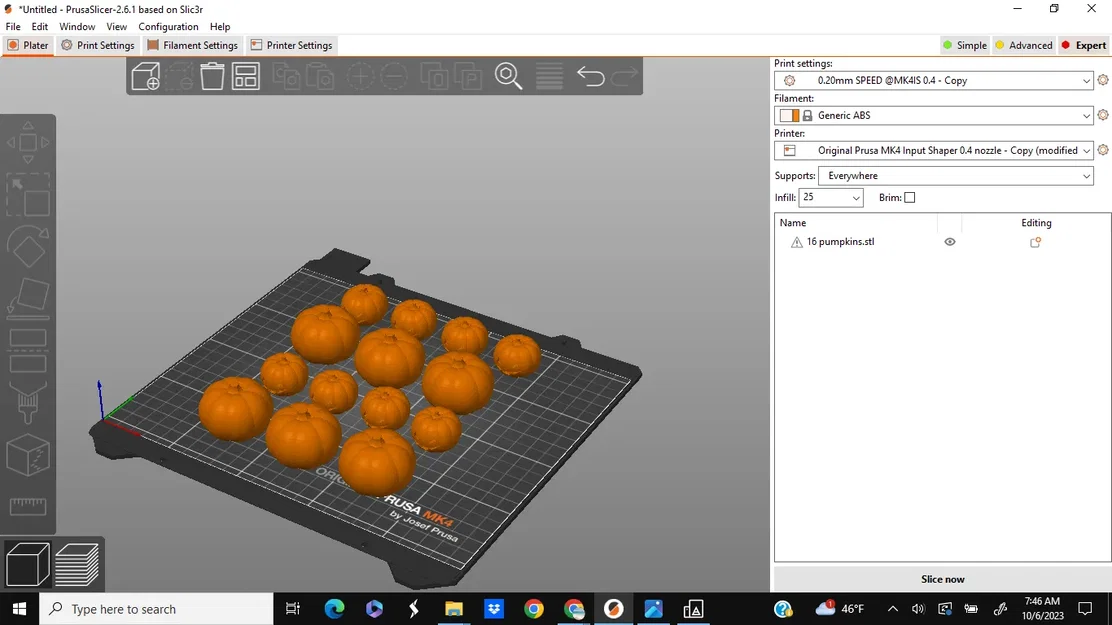1112x625 pixels.
Task: Click the Slice now button
Action: 943,579
